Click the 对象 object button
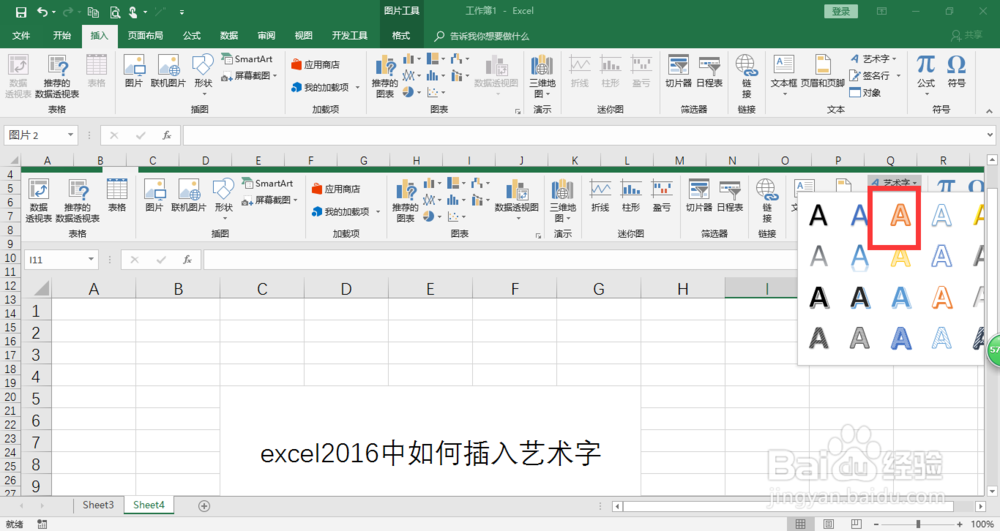This screenshot has width=1000, height=531. pyautogui.click(x=865, y=92)
